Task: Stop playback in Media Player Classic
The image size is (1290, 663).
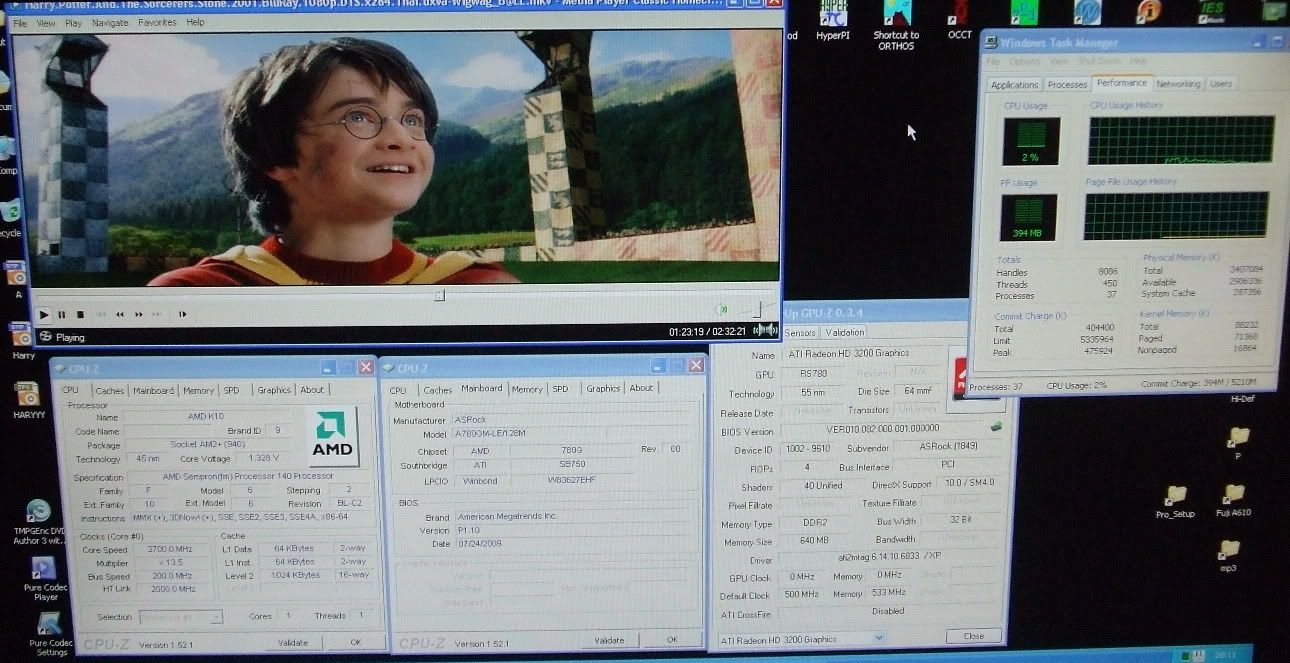Action: [x=81, y=314]
